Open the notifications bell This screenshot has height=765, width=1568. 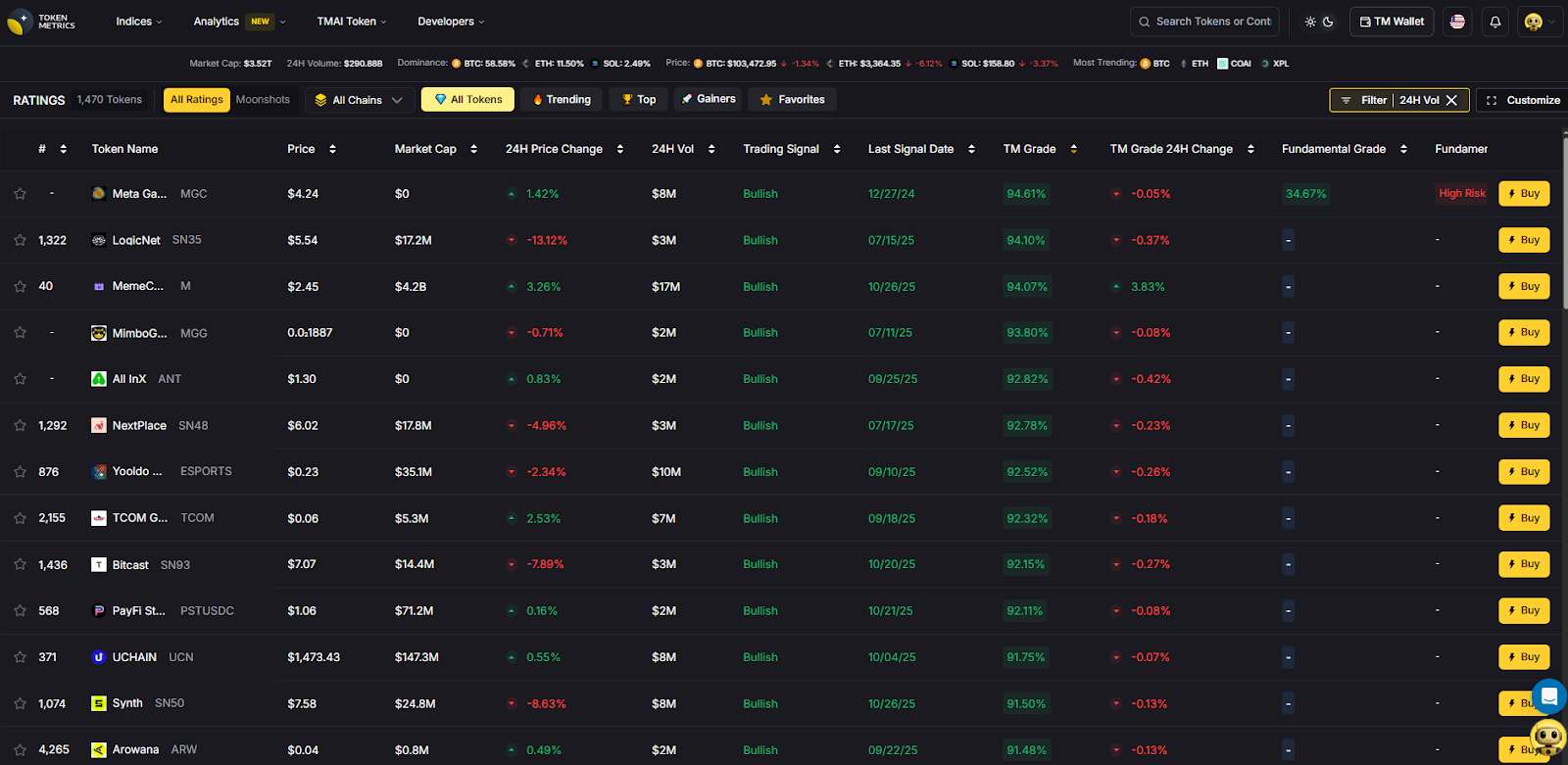1495,22
